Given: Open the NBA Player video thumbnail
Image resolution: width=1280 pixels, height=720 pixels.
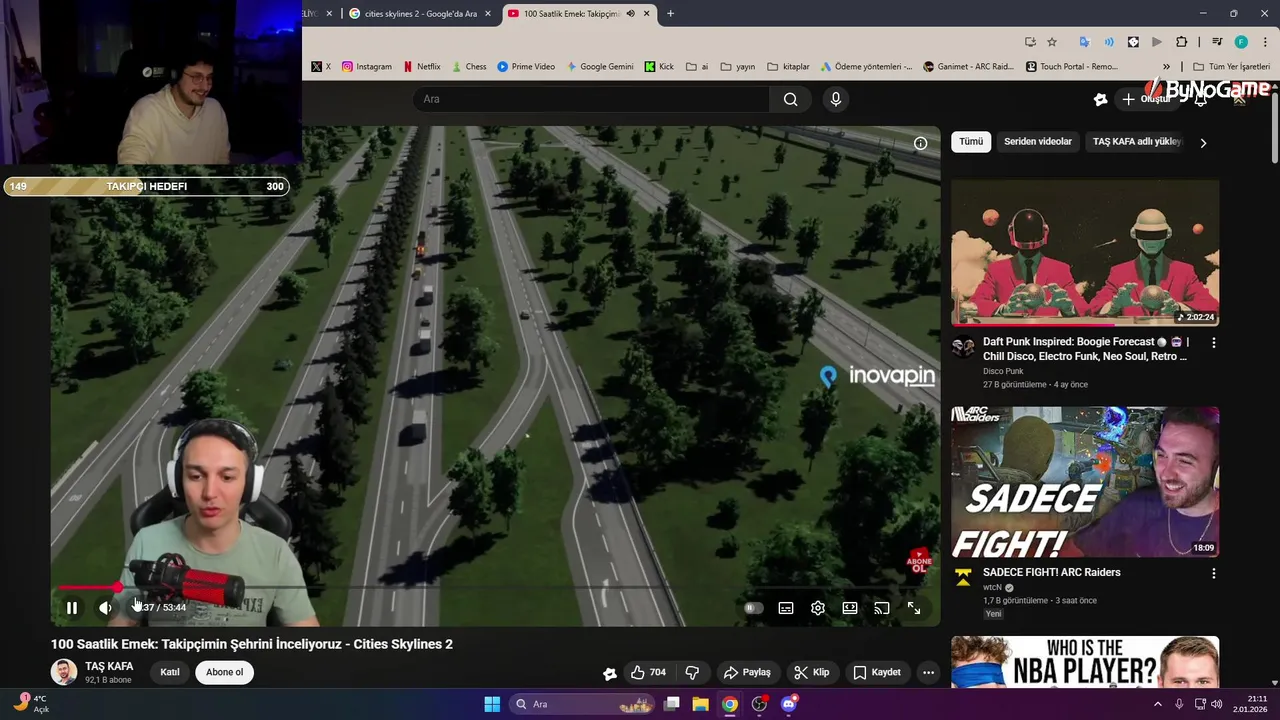Looking at the screenshot, I should click(1085, 662).
